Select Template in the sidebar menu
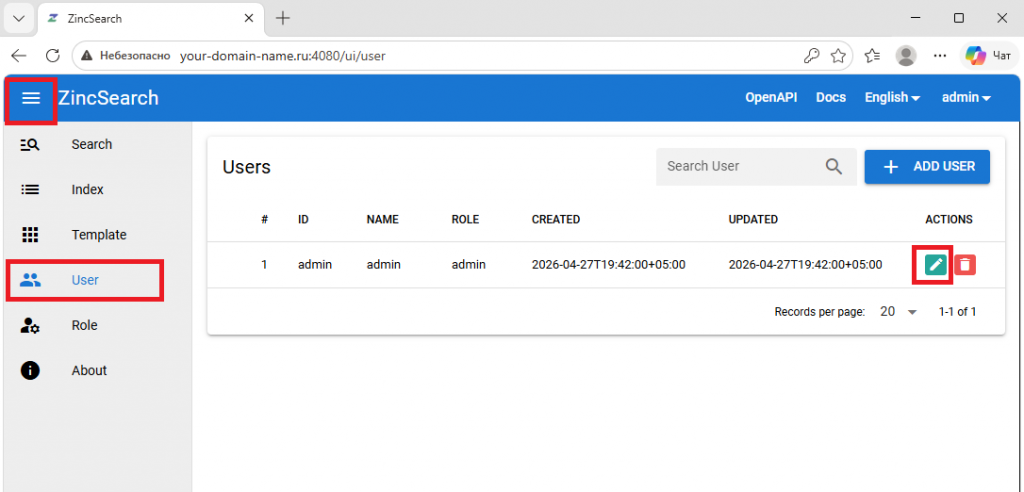The width and height of the screenshot is (1024, 492). (x=98, y=235)
